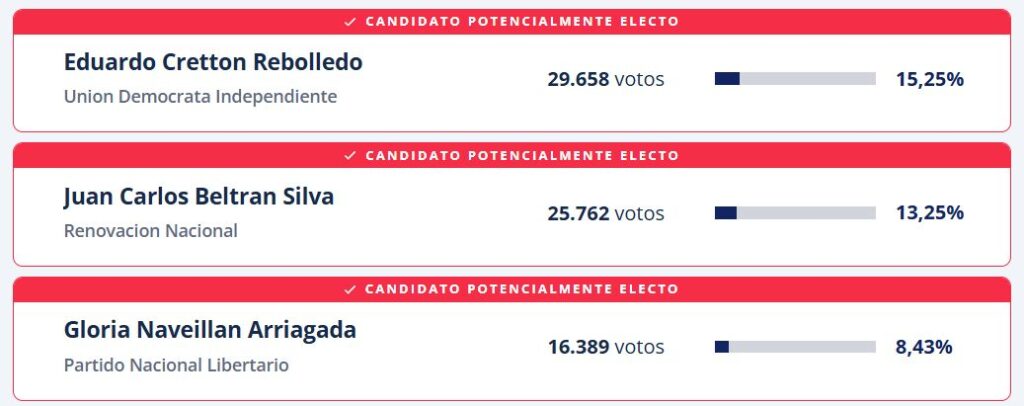Click the 13,25% percentage value
Viewport: 1024px width, 406px height.
(929, 213)
